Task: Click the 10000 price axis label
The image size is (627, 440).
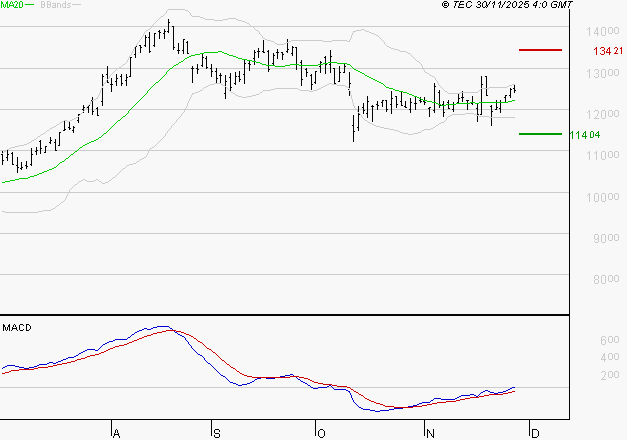Action: (x=603, y=197)
